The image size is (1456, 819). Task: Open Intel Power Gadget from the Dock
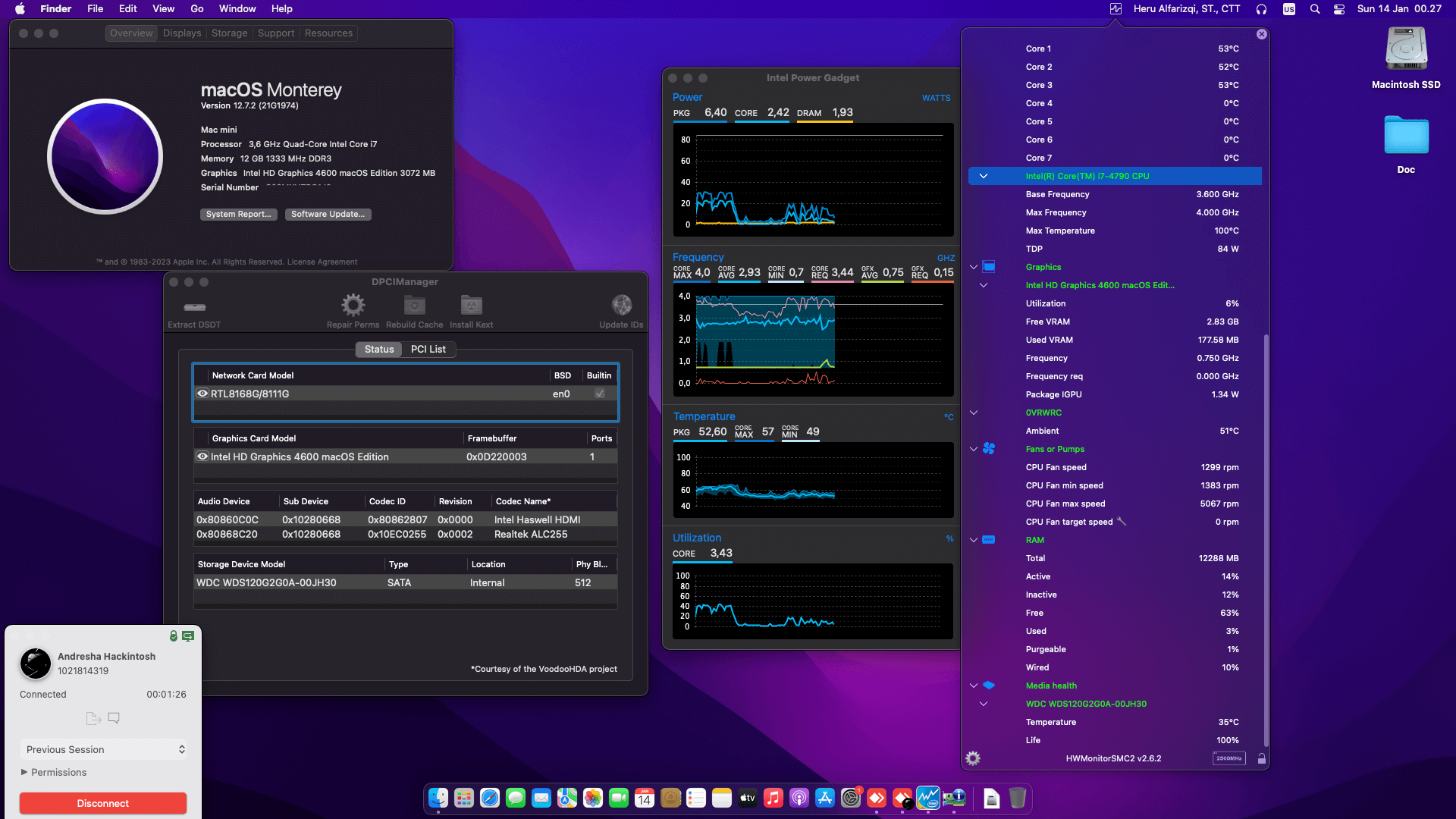click(928, 798)
